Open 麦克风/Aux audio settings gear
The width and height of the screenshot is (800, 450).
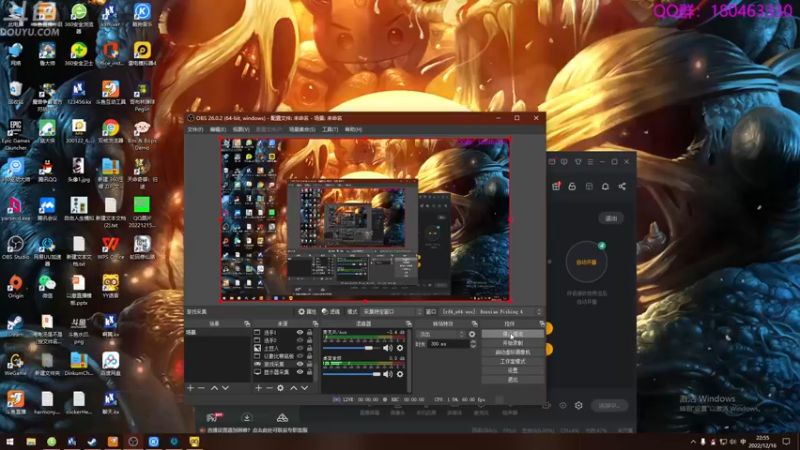(x=400, y=348)
